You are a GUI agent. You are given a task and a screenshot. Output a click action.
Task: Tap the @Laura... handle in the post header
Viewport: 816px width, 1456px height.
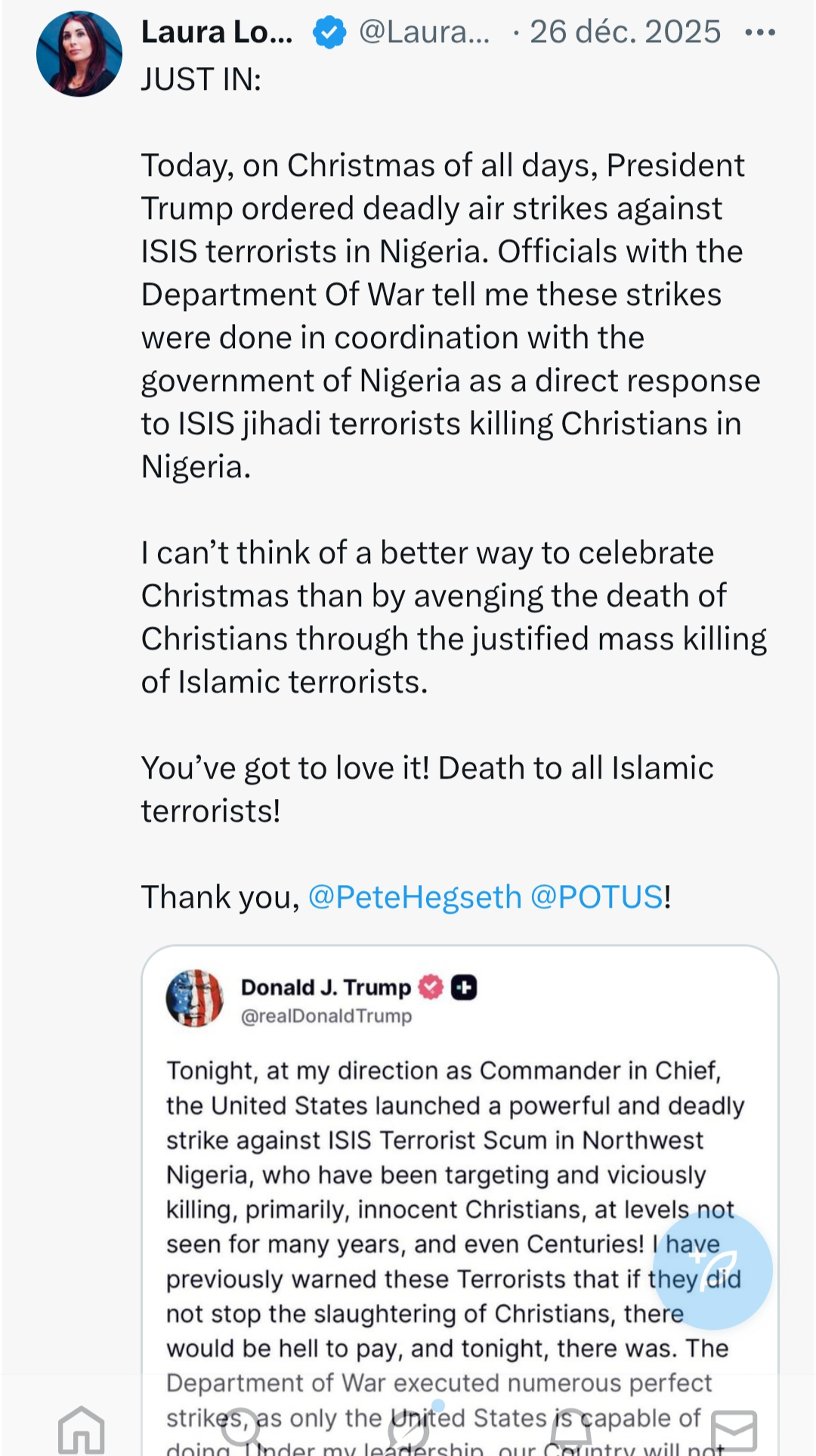point(424,32)
